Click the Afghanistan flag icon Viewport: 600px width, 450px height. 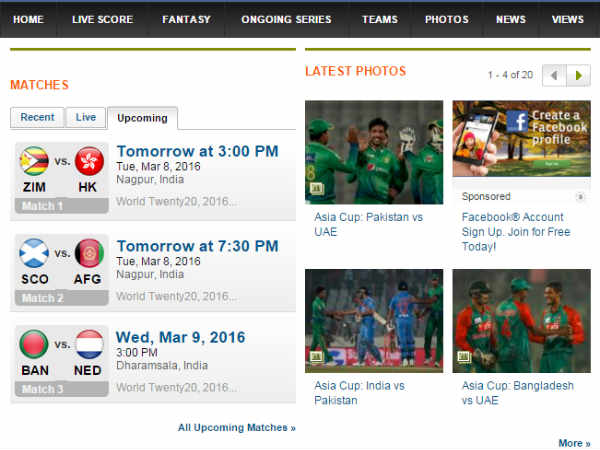tap(90, 253)
